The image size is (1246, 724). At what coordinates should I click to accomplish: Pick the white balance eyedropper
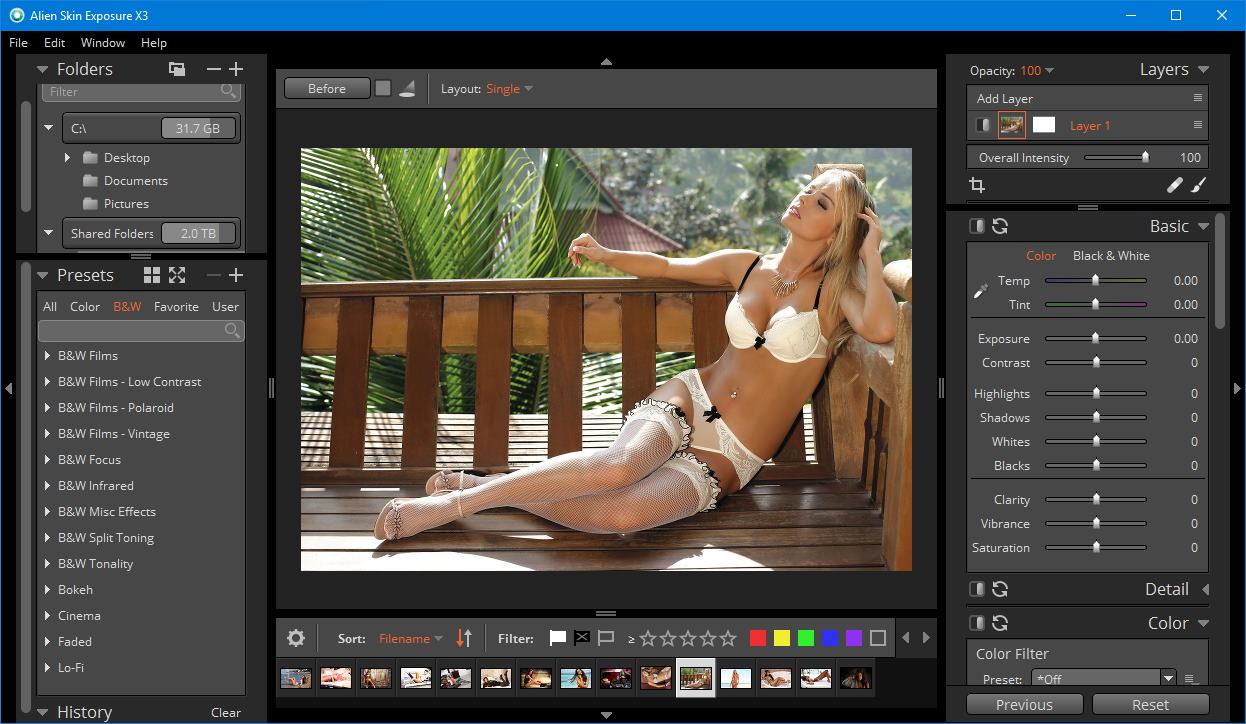980,292
